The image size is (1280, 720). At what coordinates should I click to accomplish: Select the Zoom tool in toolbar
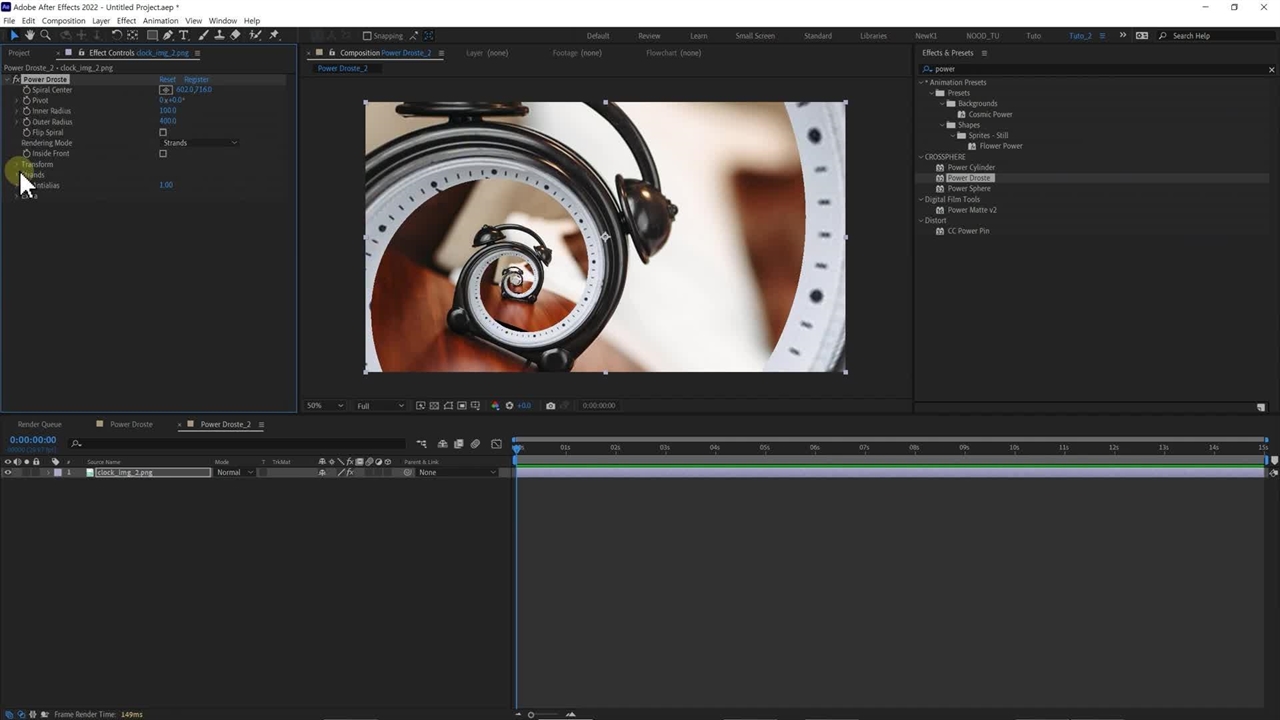45,35
